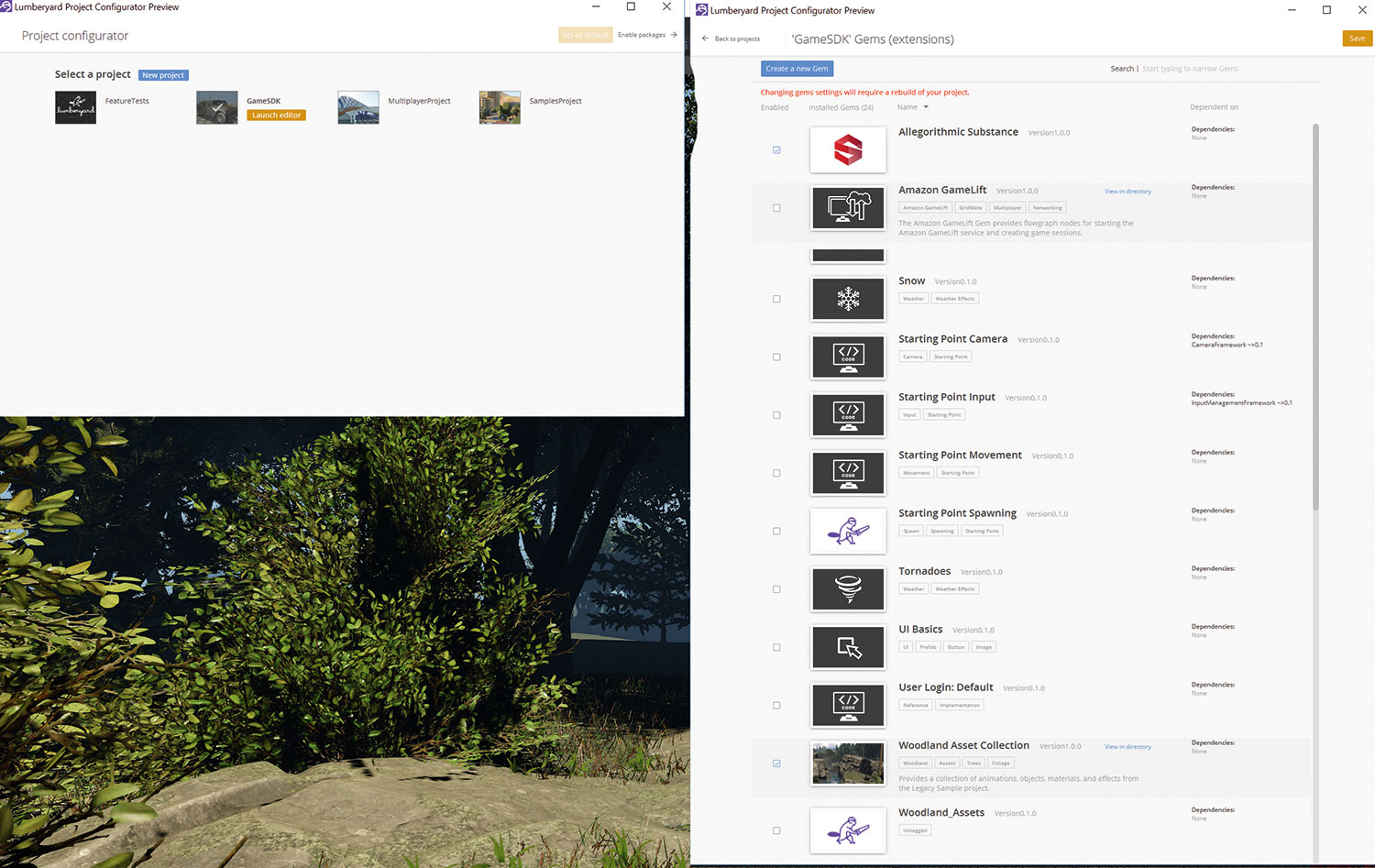Click the Starting Point Movement code icon

tap(848, 473)
